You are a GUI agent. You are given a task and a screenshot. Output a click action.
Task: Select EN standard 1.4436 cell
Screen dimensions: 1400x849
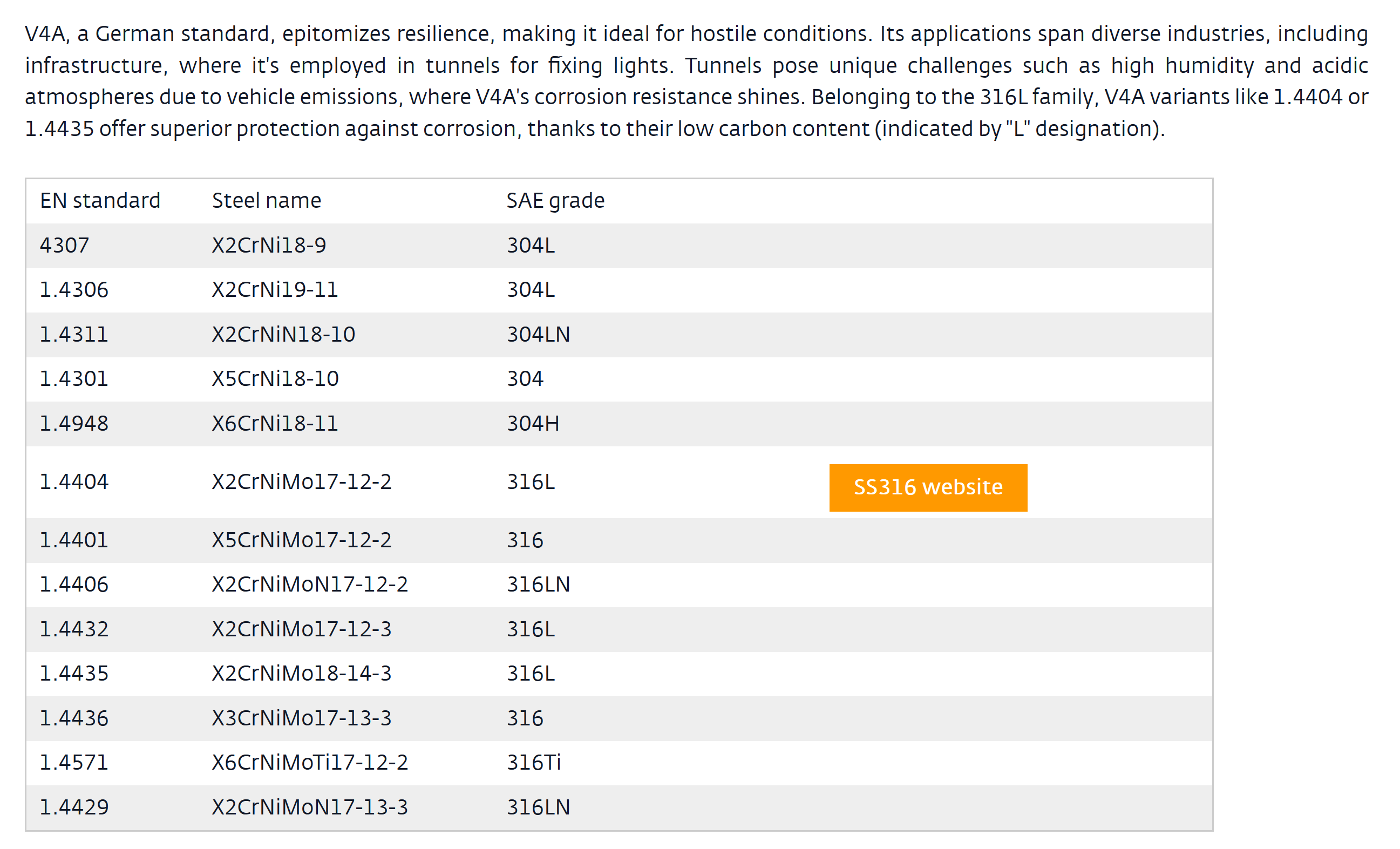tap(74, 718)
